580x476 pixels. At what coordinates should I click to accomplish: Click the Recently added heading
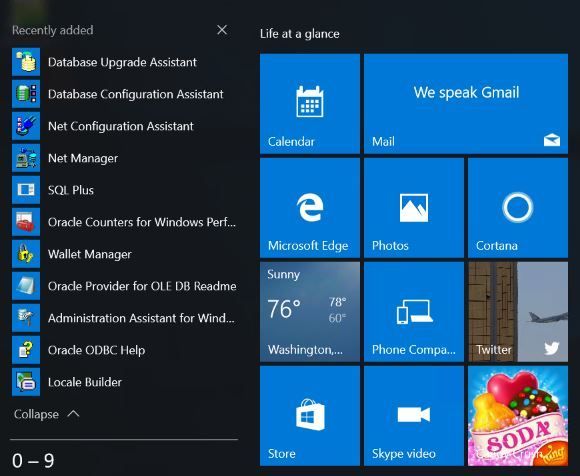(53, 30)
